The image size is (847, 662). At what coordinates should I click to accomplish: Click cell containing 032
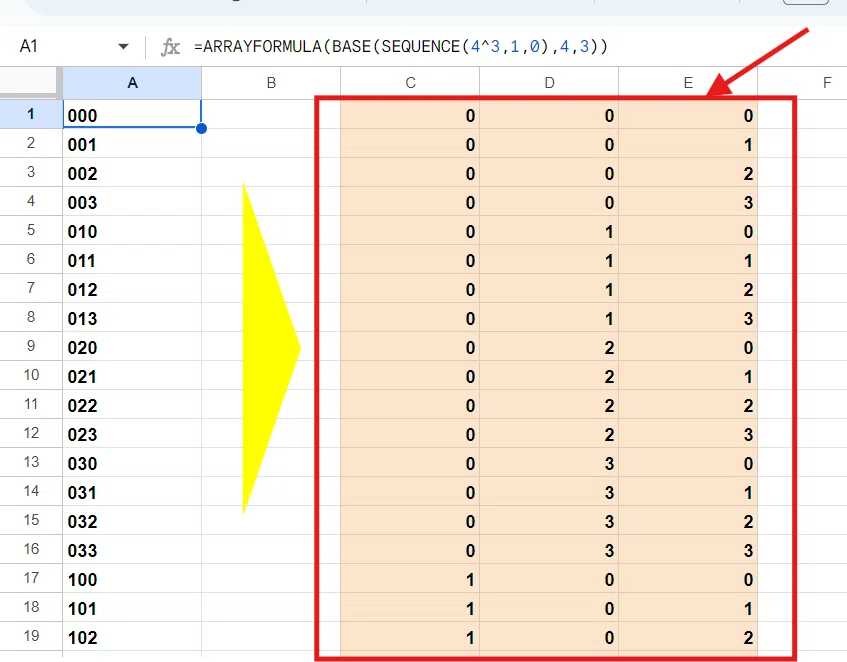(x=132, y=521)
